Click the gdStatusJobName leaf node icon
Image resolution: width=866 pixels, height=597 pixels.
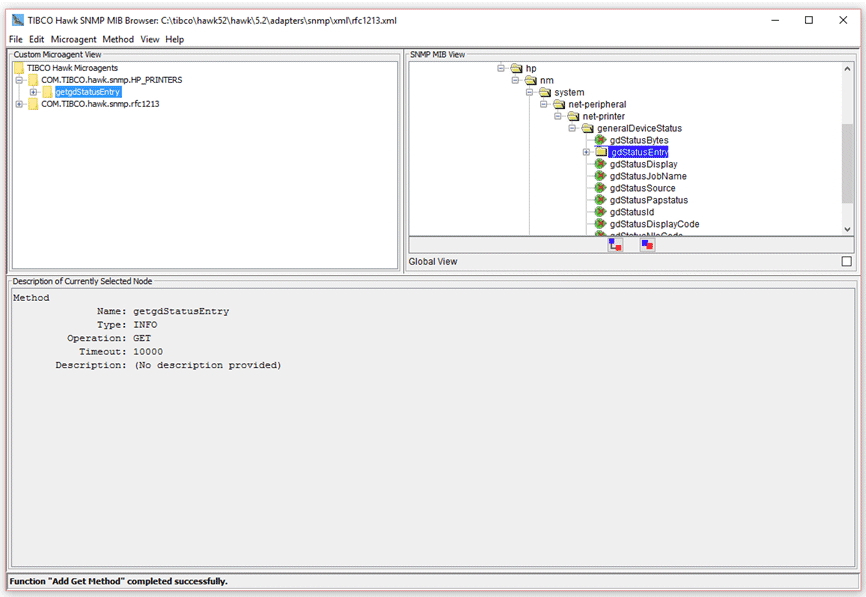point(600,176)
